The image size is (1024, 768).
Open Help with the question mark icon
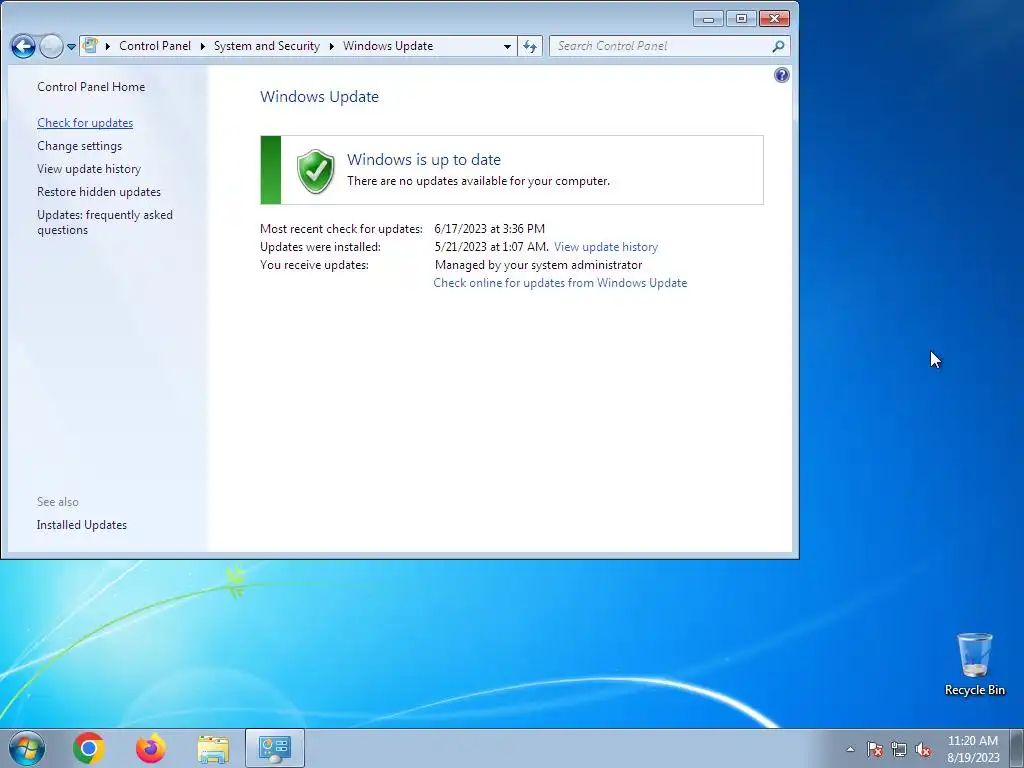coord(781,75)
